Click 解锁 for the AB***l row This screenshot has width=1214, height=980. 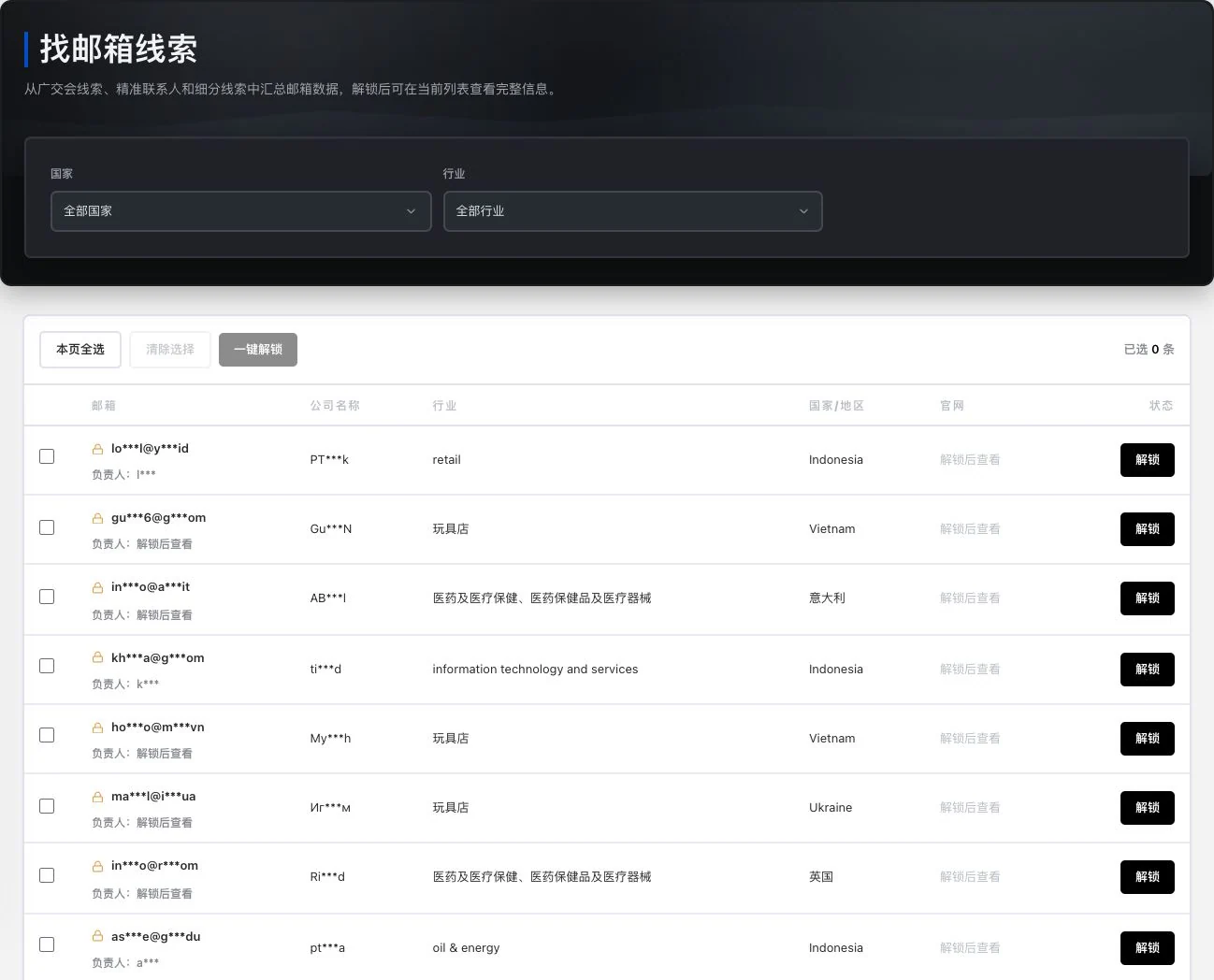coord(1148,598)
